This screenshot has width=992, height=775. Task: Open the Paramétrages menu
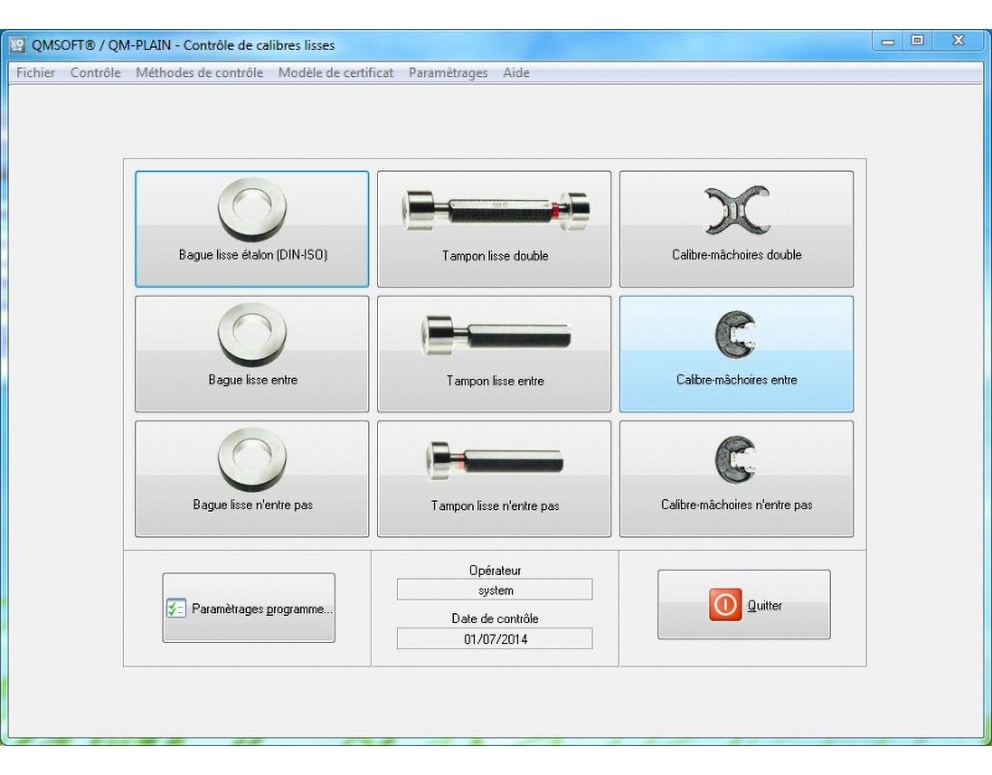(x=448, y=73)
